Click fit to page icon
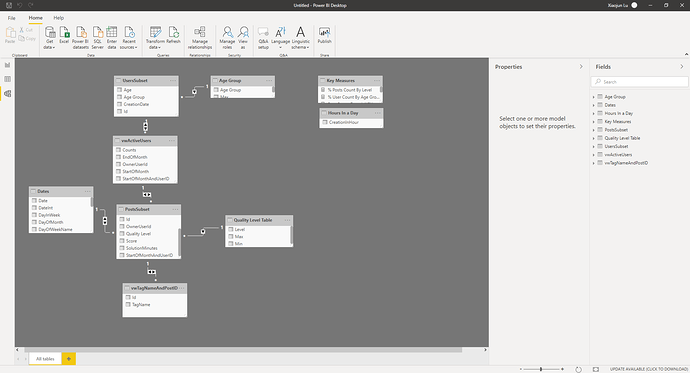This screenshot has width=690, height=373. pyautogui.click(x=596, y=369)
